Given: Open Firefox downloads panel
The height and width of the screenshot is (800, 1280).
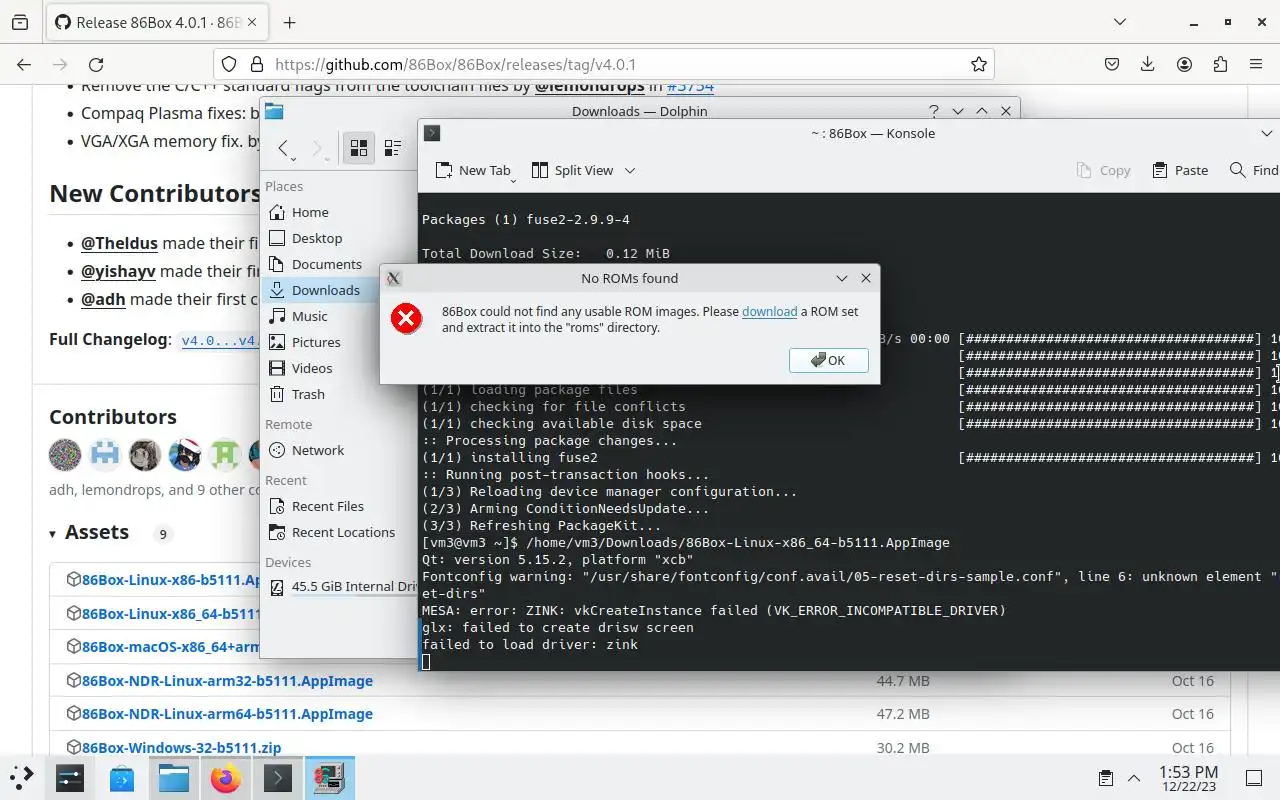Looking at the screenshot, I should (1147, 64).
